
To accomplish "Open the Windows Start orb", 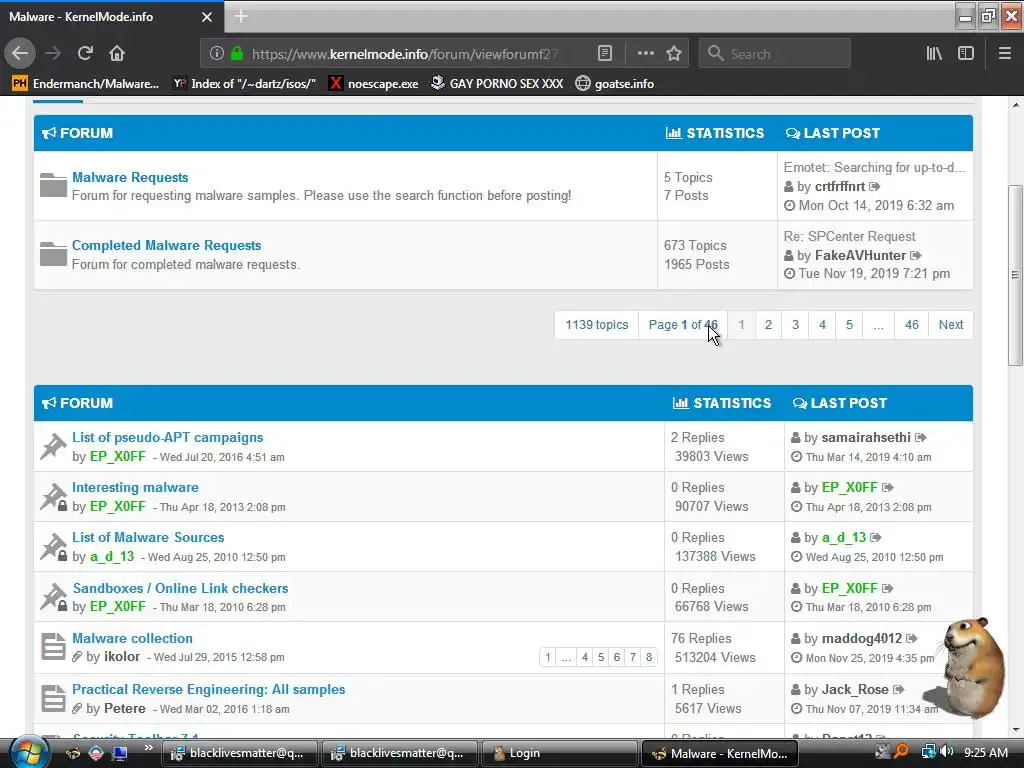I will (29, 752).
